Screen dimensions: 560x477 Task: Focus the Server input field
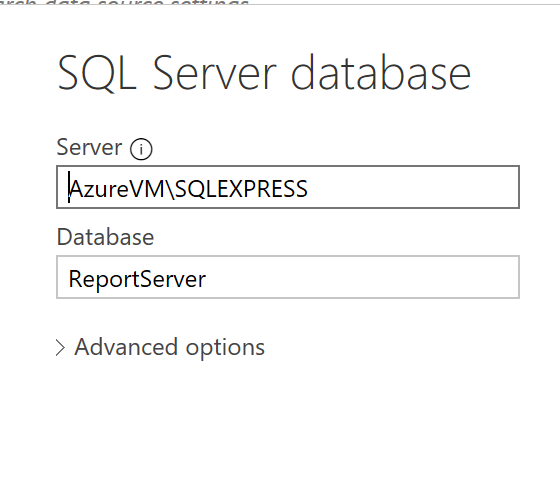(x=288, y=187)
